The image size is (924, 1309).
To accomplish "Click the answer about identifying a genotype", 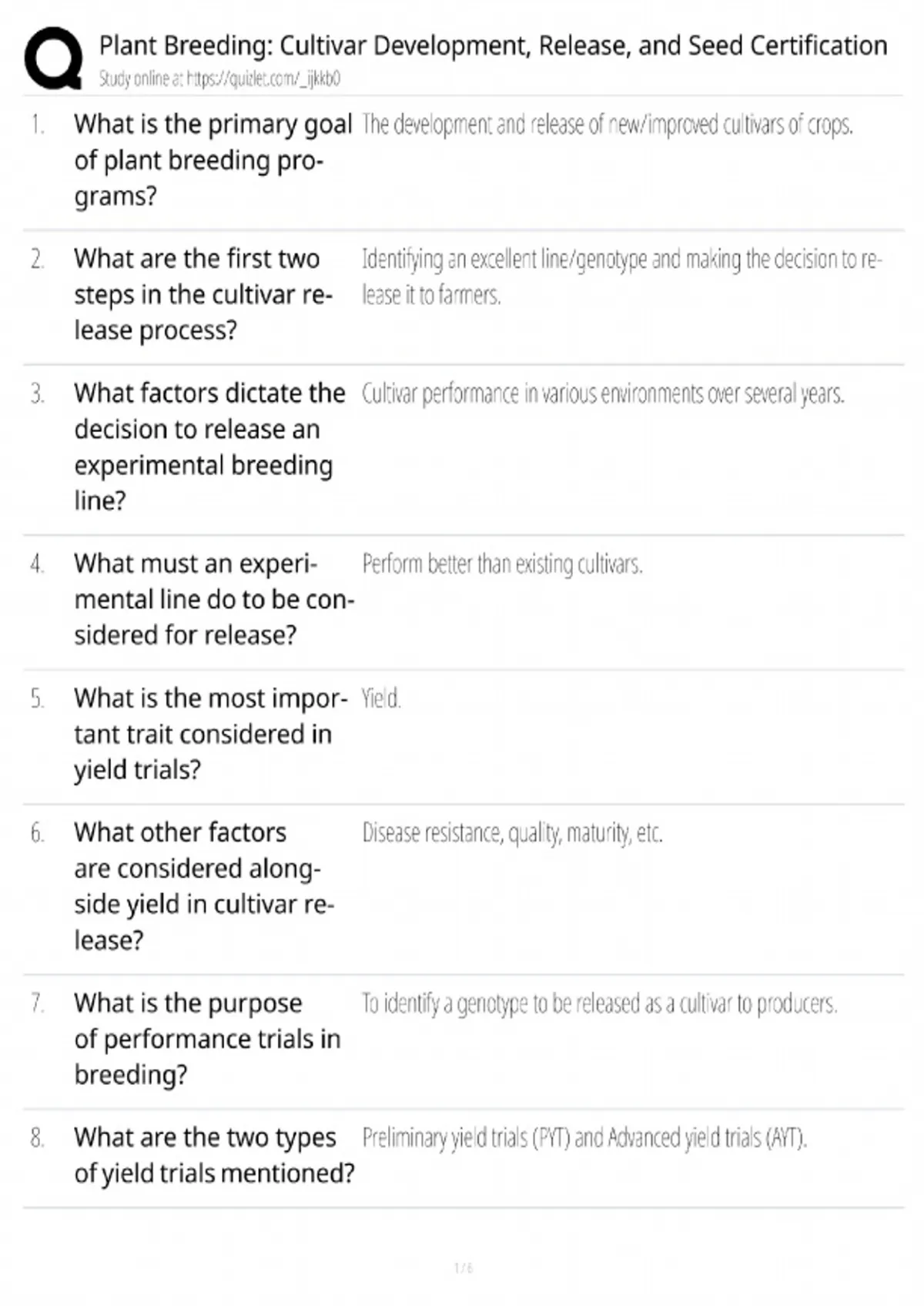I will click(x=599, y=1004).
